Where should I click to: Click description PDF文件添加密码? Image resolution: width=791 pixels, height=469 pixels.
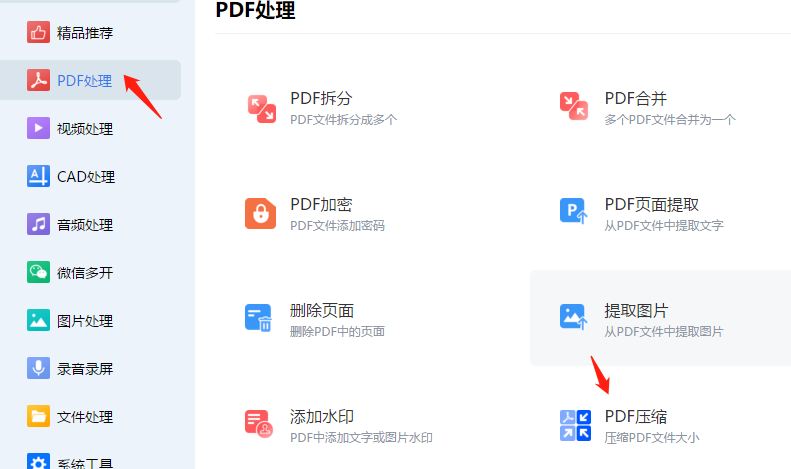point(337,226)
